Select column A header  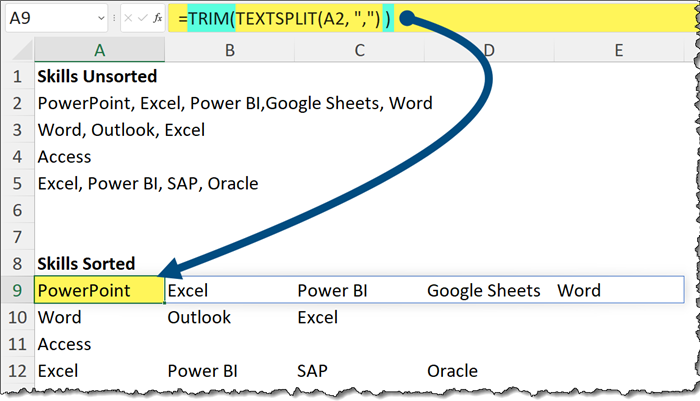pyautogui.click(x=98, y=51)
